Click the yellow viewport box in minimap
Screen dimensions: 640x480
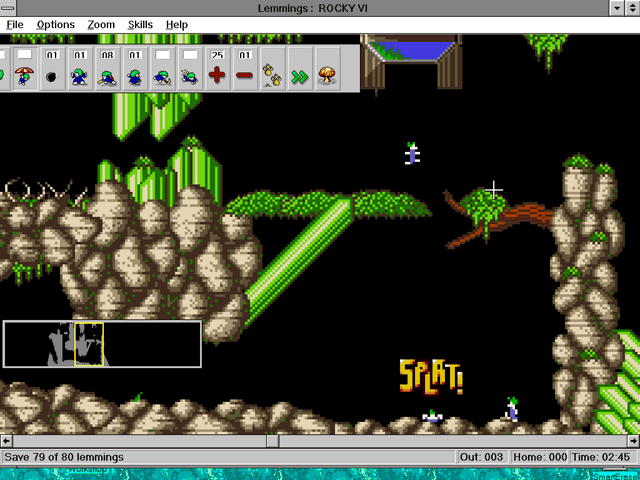[89, 344]
